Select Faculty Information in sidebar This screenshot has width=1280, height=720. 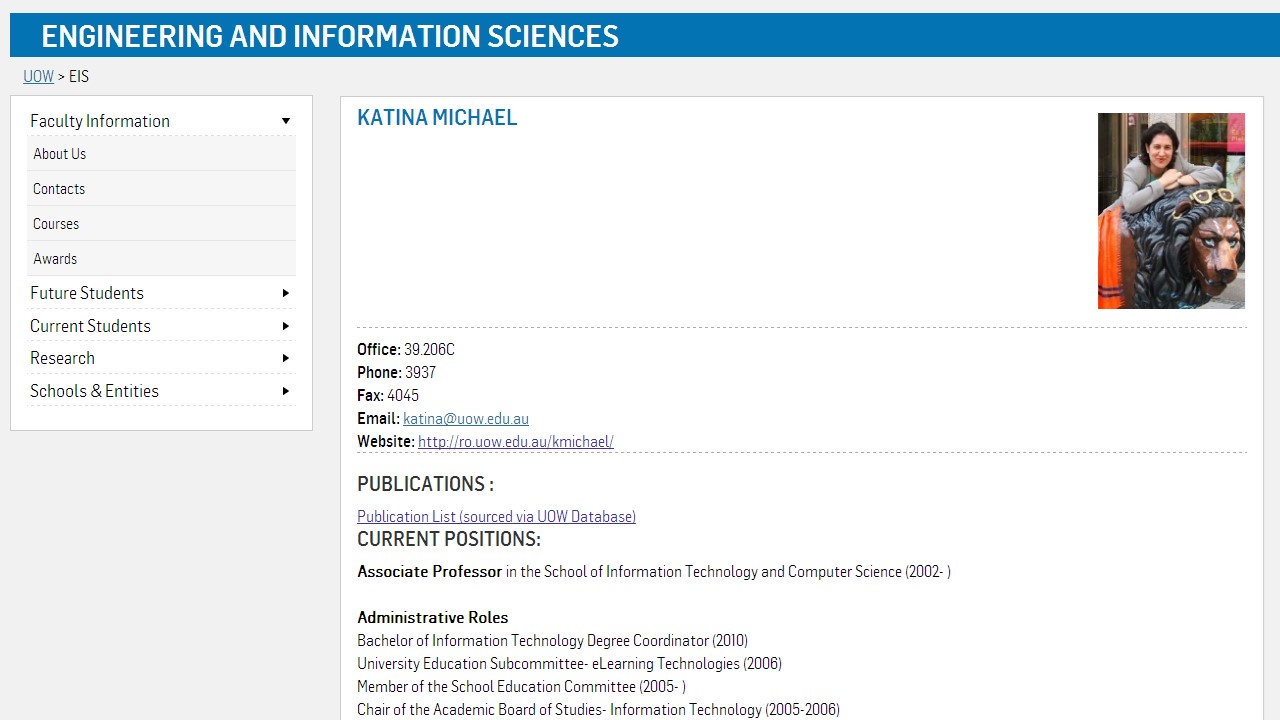pos(100,121)
